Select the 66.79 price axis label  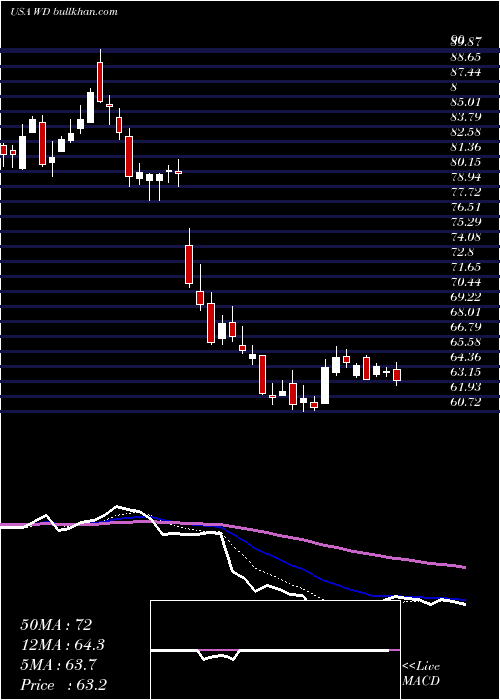[x=465, y=327]
